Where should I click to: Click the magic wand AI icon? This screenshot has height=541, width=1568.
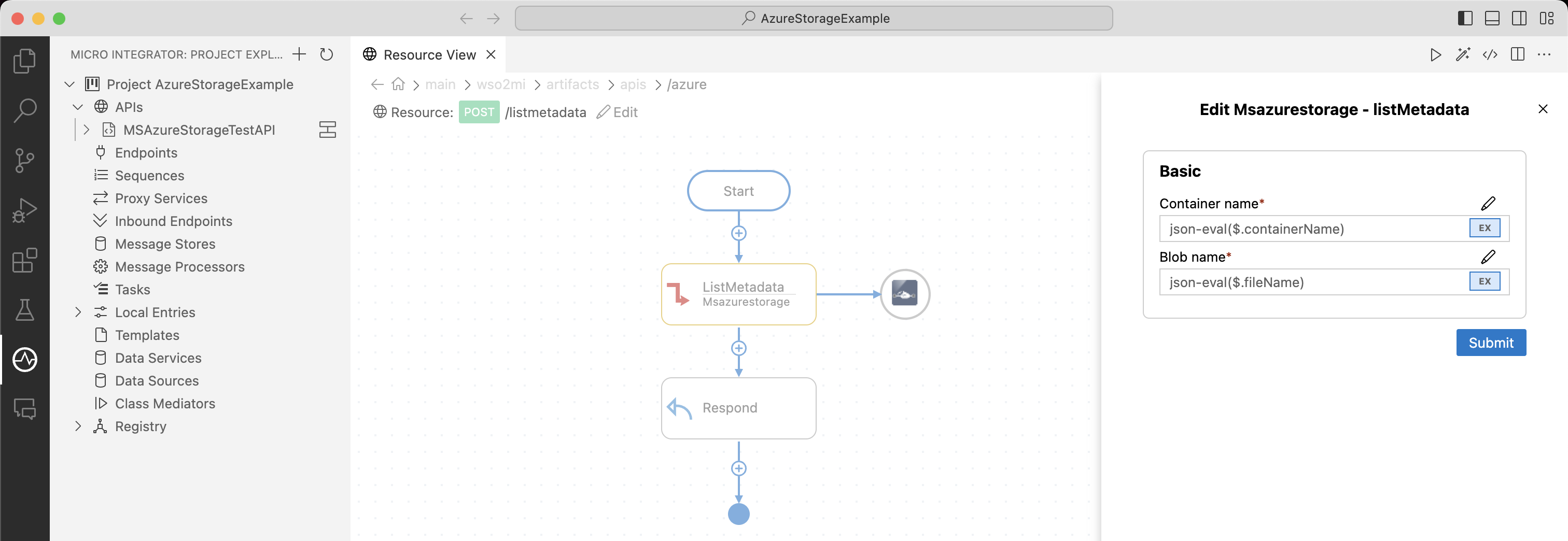point(1463,55)
